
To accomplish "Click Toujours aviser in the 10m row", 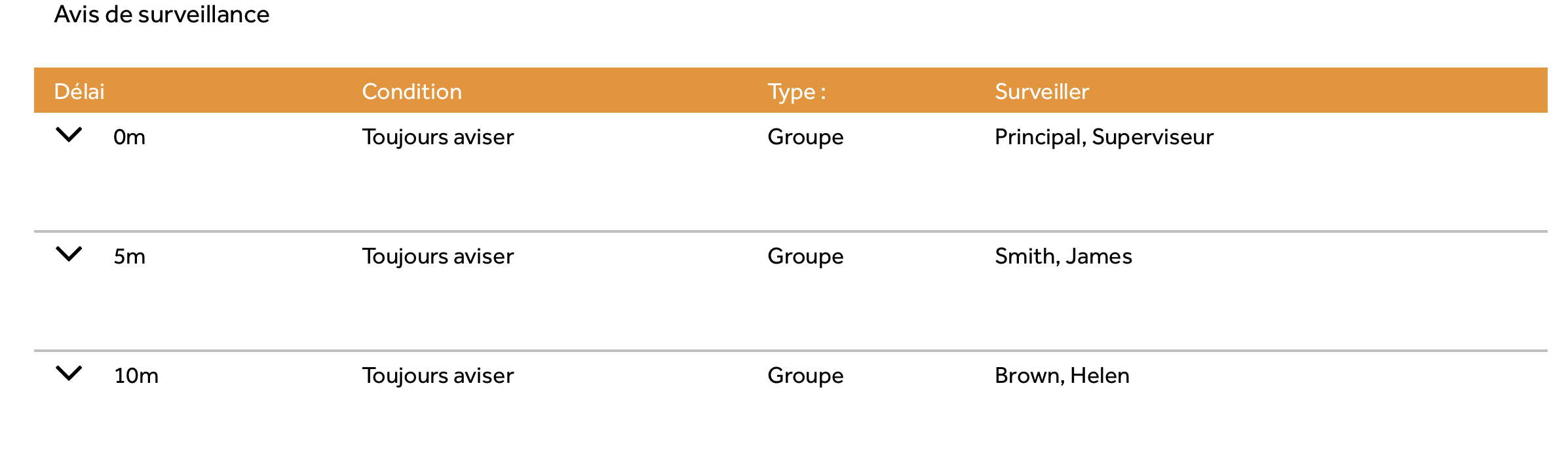I will 438,376.
